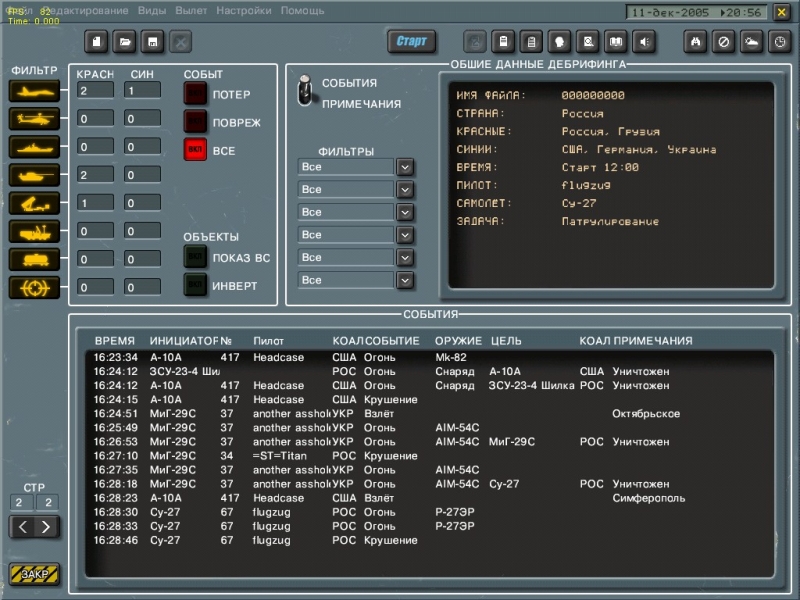Click the prohibition circle icon
This screenshot has height=600, width=800.
(x=723, y=42)
